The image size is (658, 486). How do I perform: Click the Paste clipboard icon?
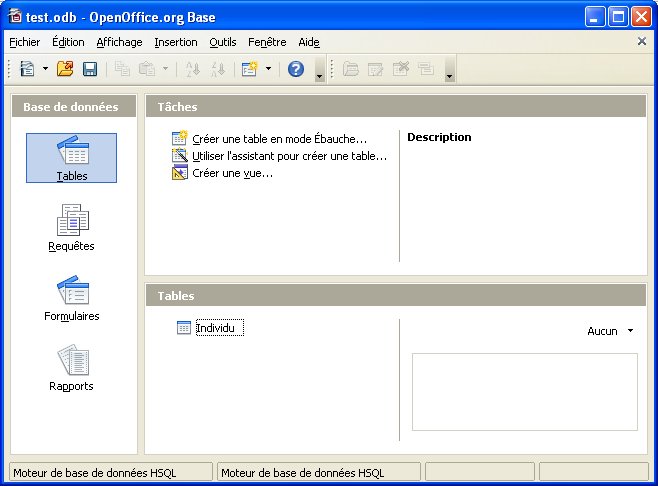(x=147, y=68)
